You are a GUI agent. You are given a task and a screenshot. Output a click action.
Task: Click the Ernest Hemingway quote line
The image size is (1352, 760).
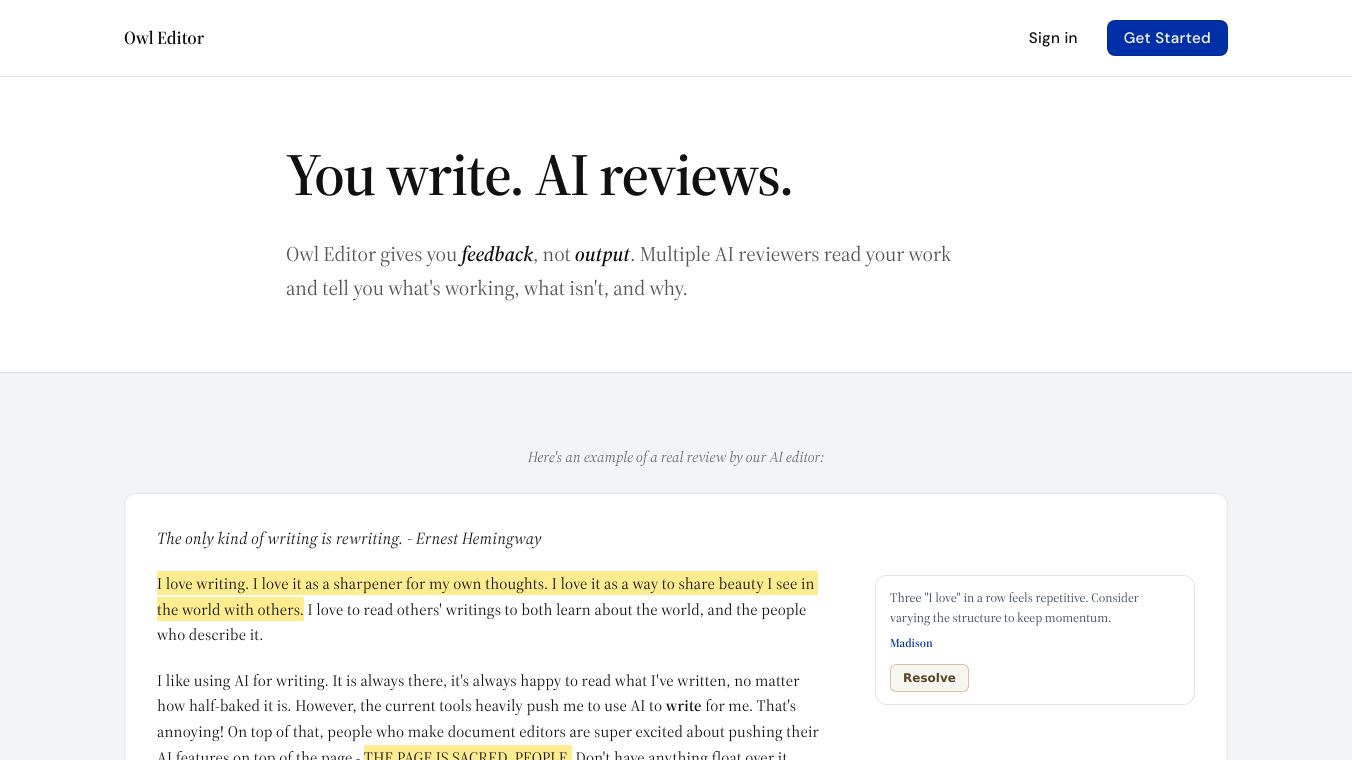coord(349,539)
